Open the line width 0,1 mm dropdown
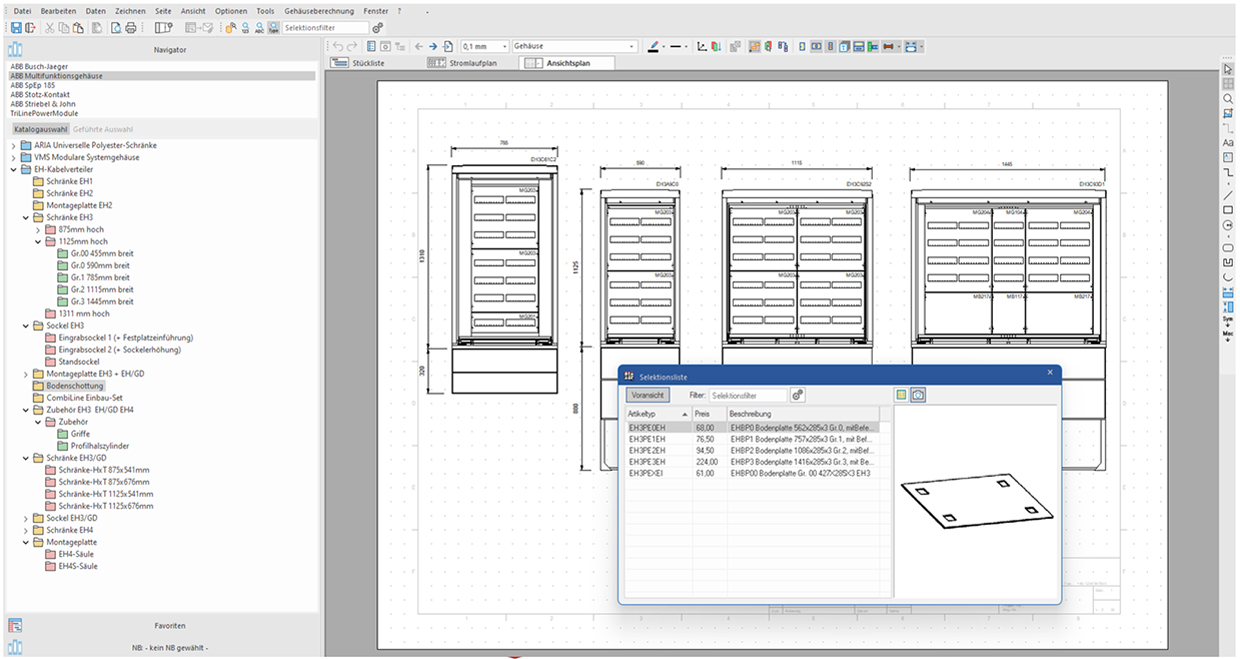Image resolution: width=1240 pixels, height=659 pixels. (x=503, y=47)
